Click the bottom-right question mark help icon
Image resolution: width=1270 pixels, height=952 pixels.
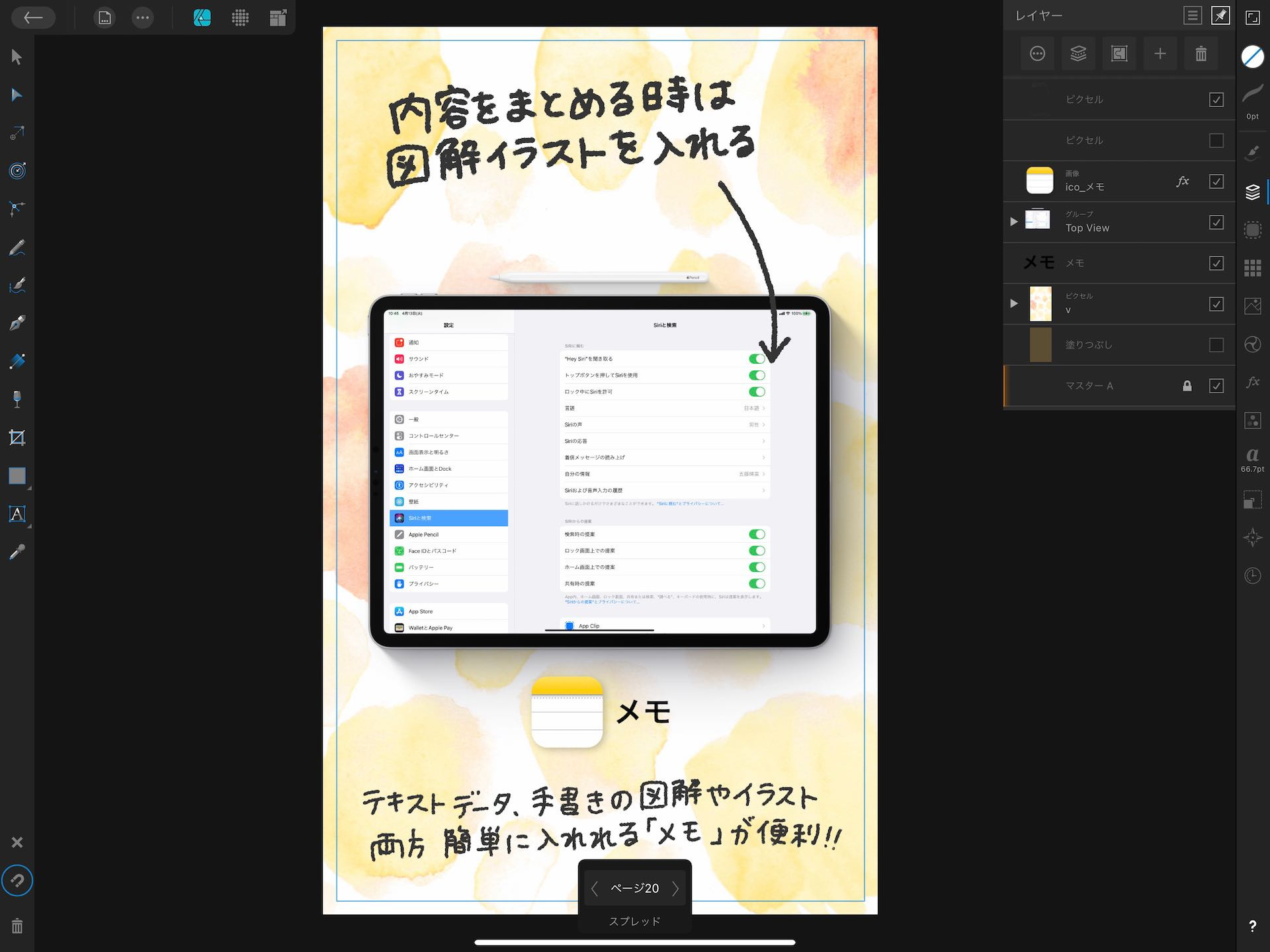coord(1252,926)
